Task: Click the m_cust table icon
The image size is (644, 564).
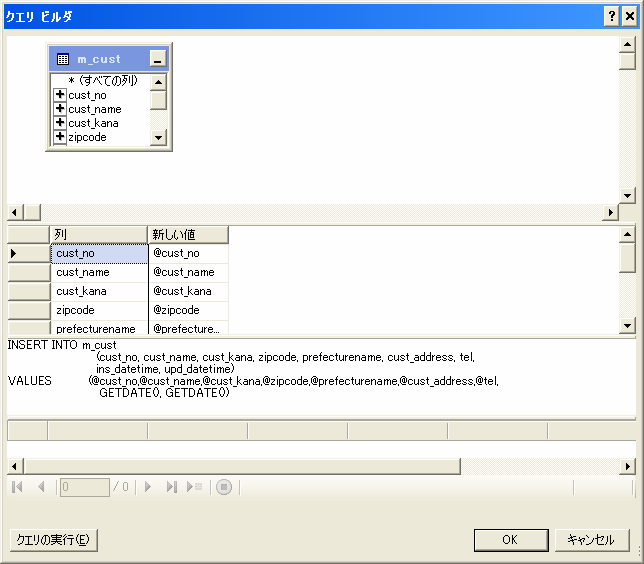Action: click(x=63, y=59)
